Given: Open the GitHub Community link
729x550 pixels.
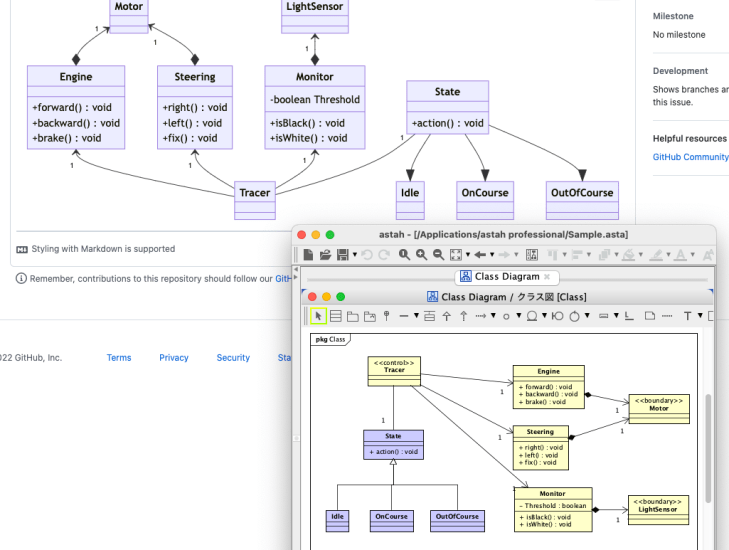Looking at the screenshot, I should click(x=690, y=157).
